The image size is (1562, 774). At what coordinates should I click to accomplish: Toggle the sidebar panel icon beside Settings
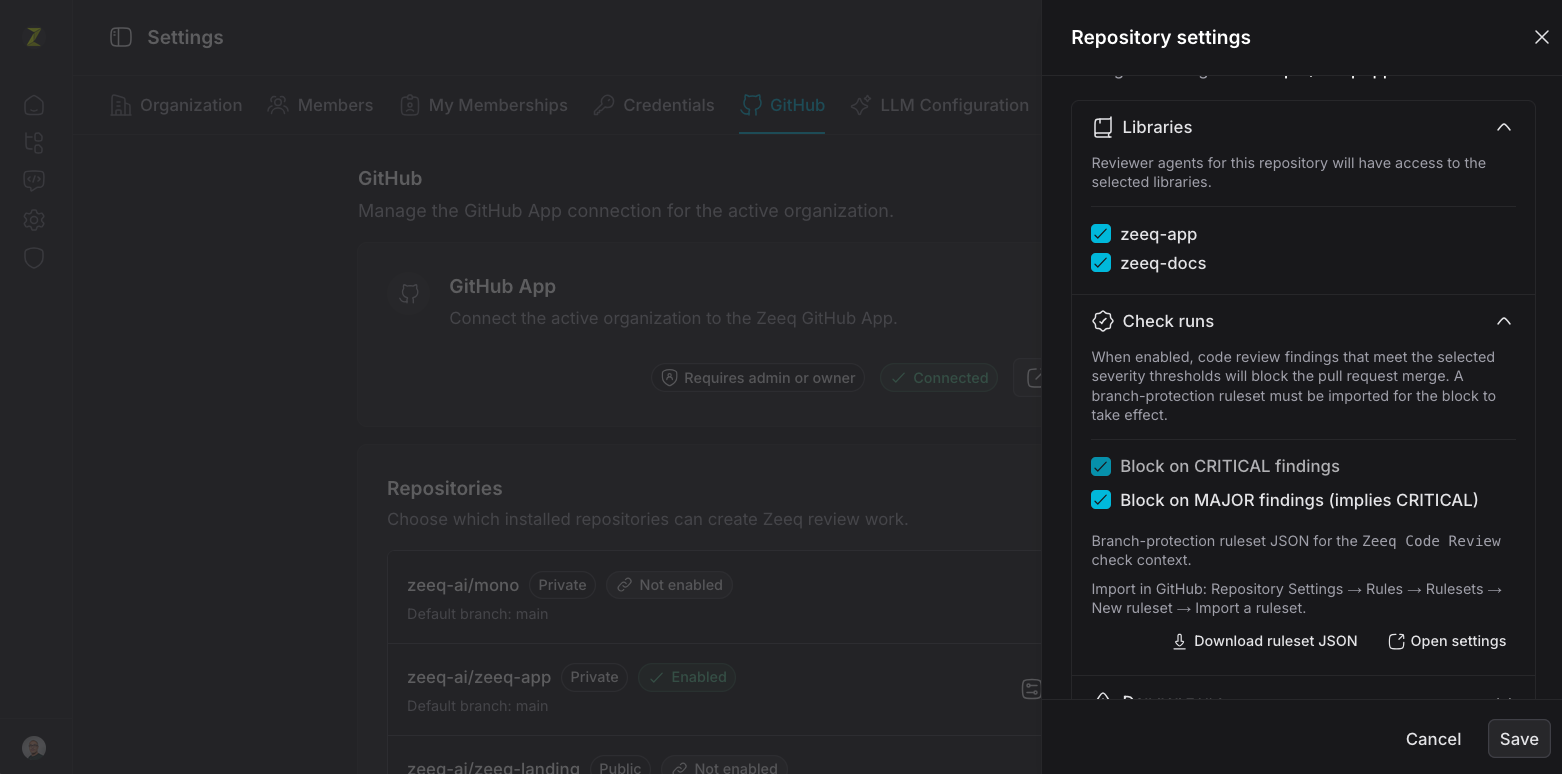click(x=121, y=37)
